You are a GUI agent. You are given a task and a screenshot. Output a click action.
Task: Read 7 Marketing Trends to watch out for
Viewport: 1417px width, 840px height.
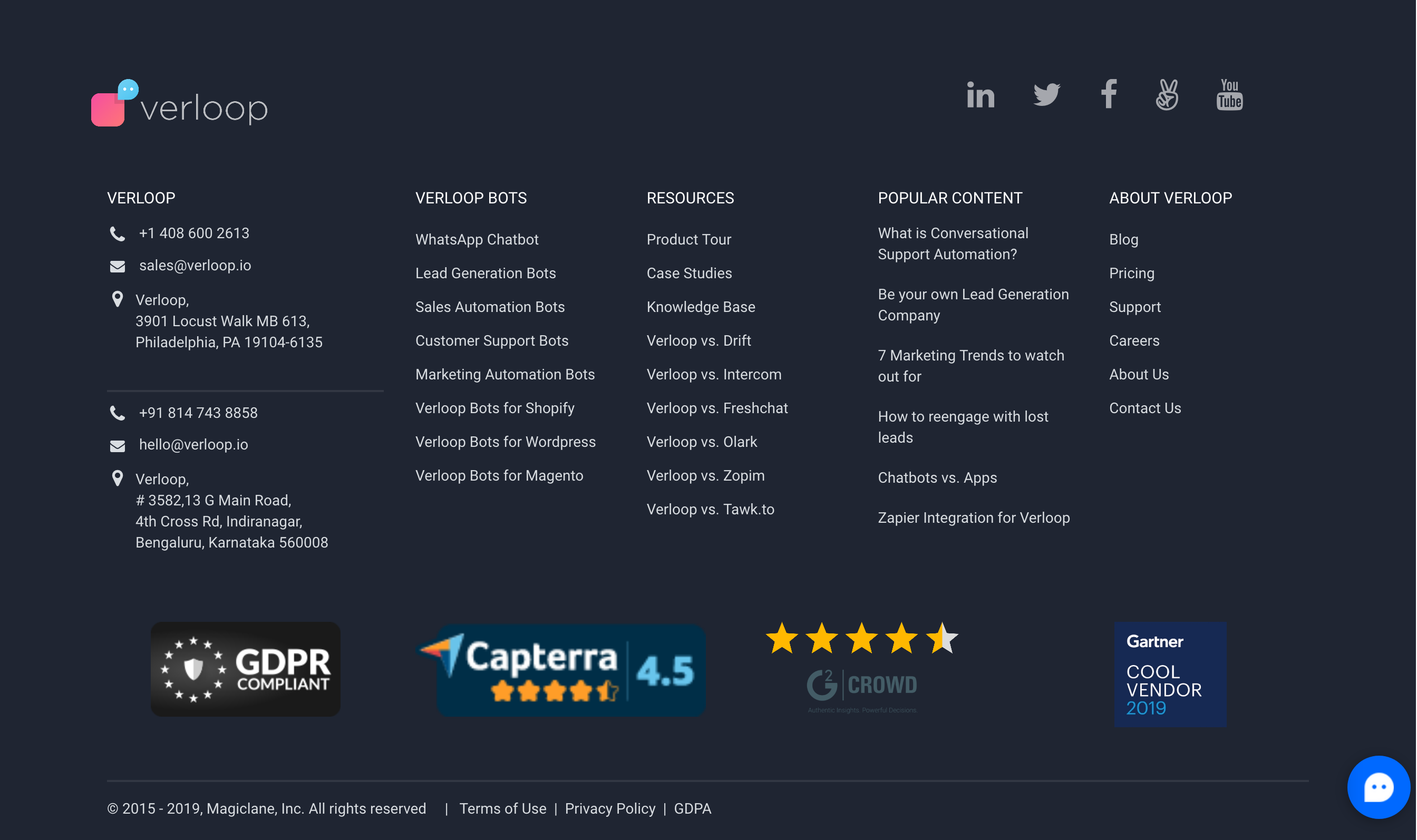pyautogui.click(x=971, y=366)
